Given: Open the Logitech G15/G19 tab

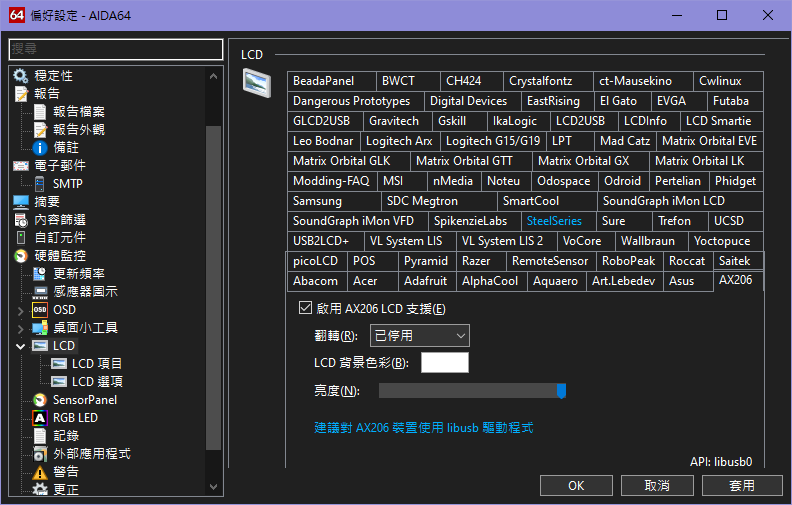Looking at the screenshot, I should coord(493,141).
